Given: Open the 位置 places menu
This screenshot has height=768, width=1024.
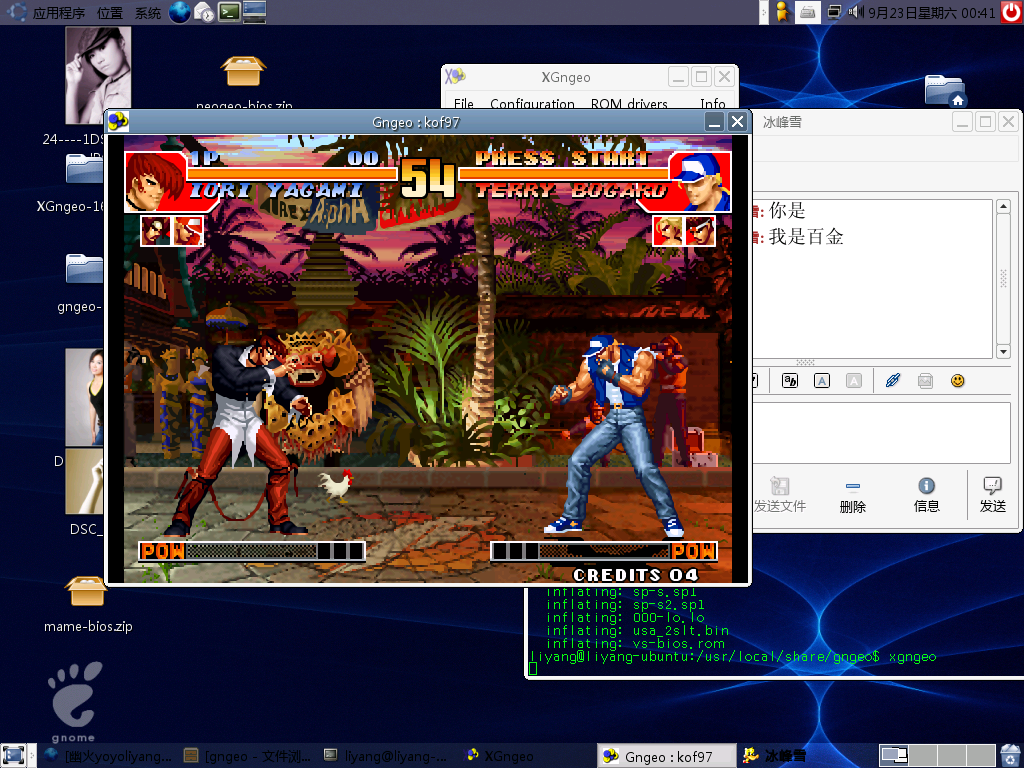Looking at the screenshot, I should tap(109, 13).
